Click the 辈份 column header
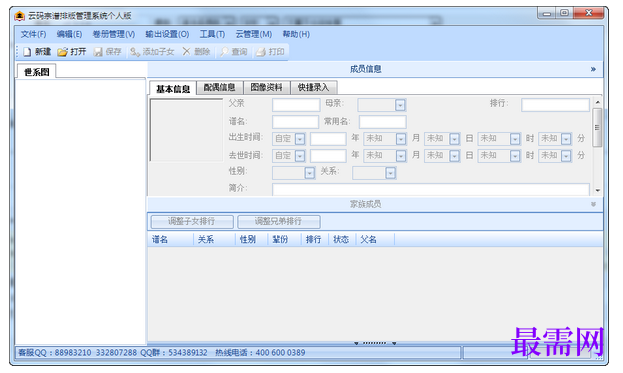Screen dimensions: 623x373 [x=284, y=240]
